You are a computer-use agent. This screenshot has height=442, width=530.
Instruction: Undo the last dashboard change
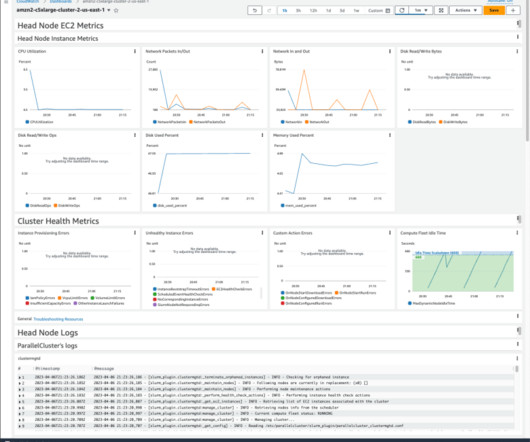coord(255,10)
